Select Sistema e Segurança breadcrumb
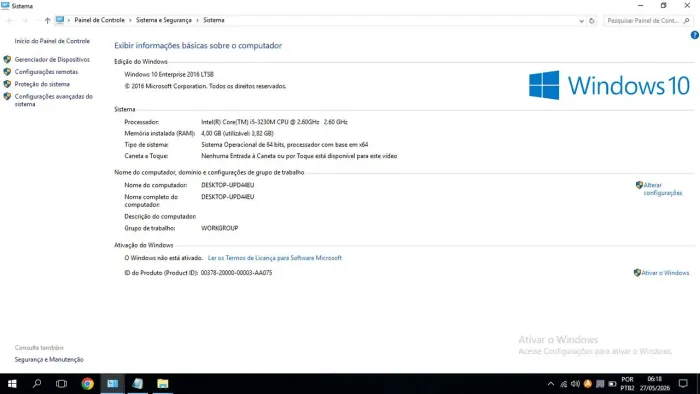 (x=163, y=20)
